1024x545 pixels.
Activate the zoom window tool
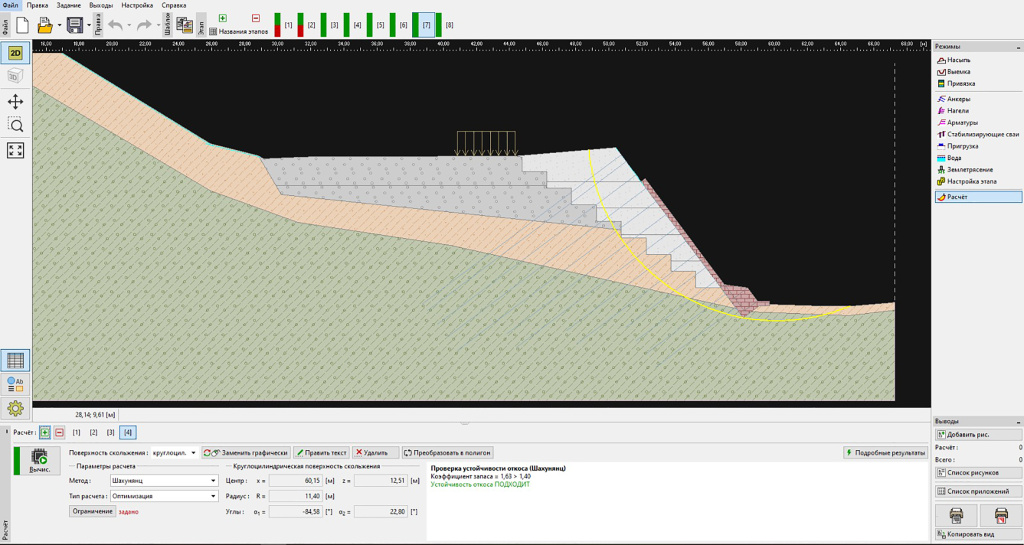coord(15,125)
